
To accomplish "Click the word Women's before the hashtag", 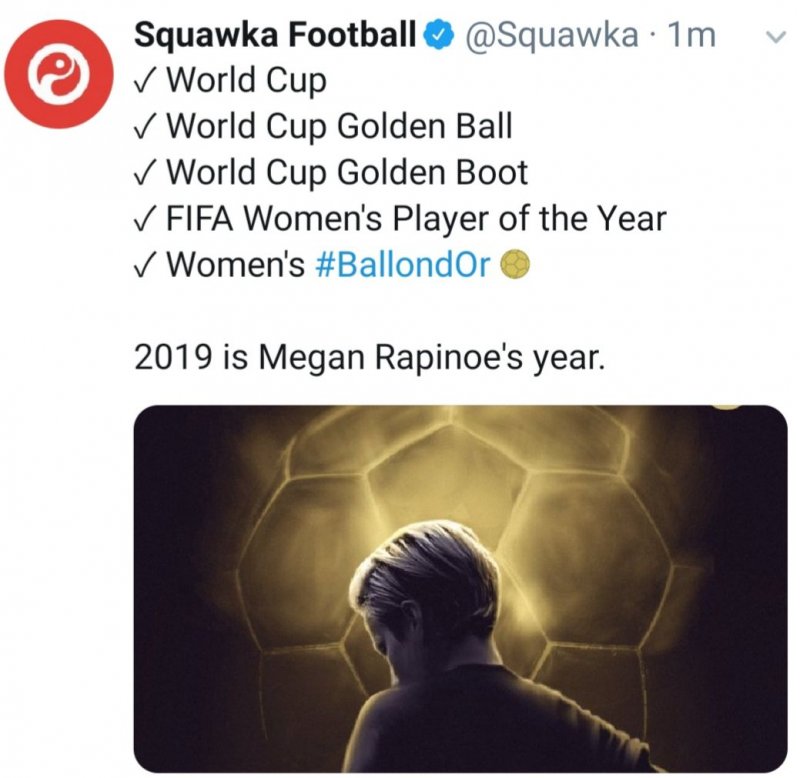I will 236,265.
